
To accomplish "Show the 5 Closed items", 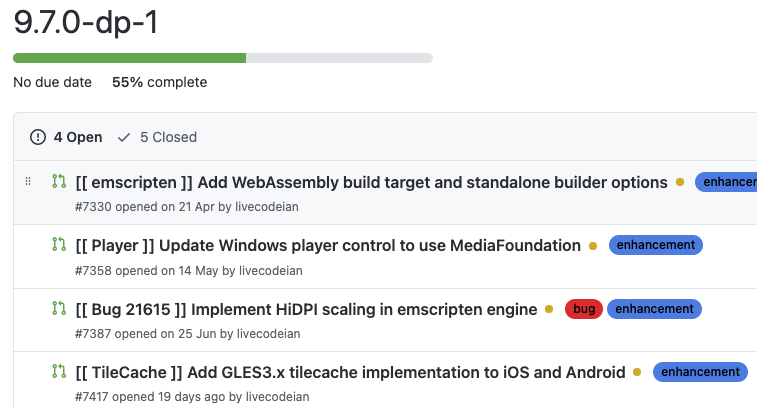I will click(x=158, y=137).
